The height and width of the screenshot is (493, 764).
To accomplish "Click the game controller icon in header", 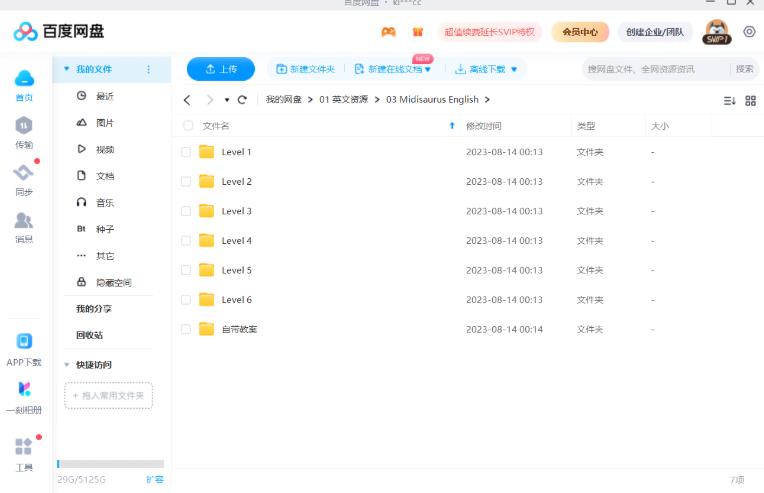I will pyautogui.click(x=388, y=32).
